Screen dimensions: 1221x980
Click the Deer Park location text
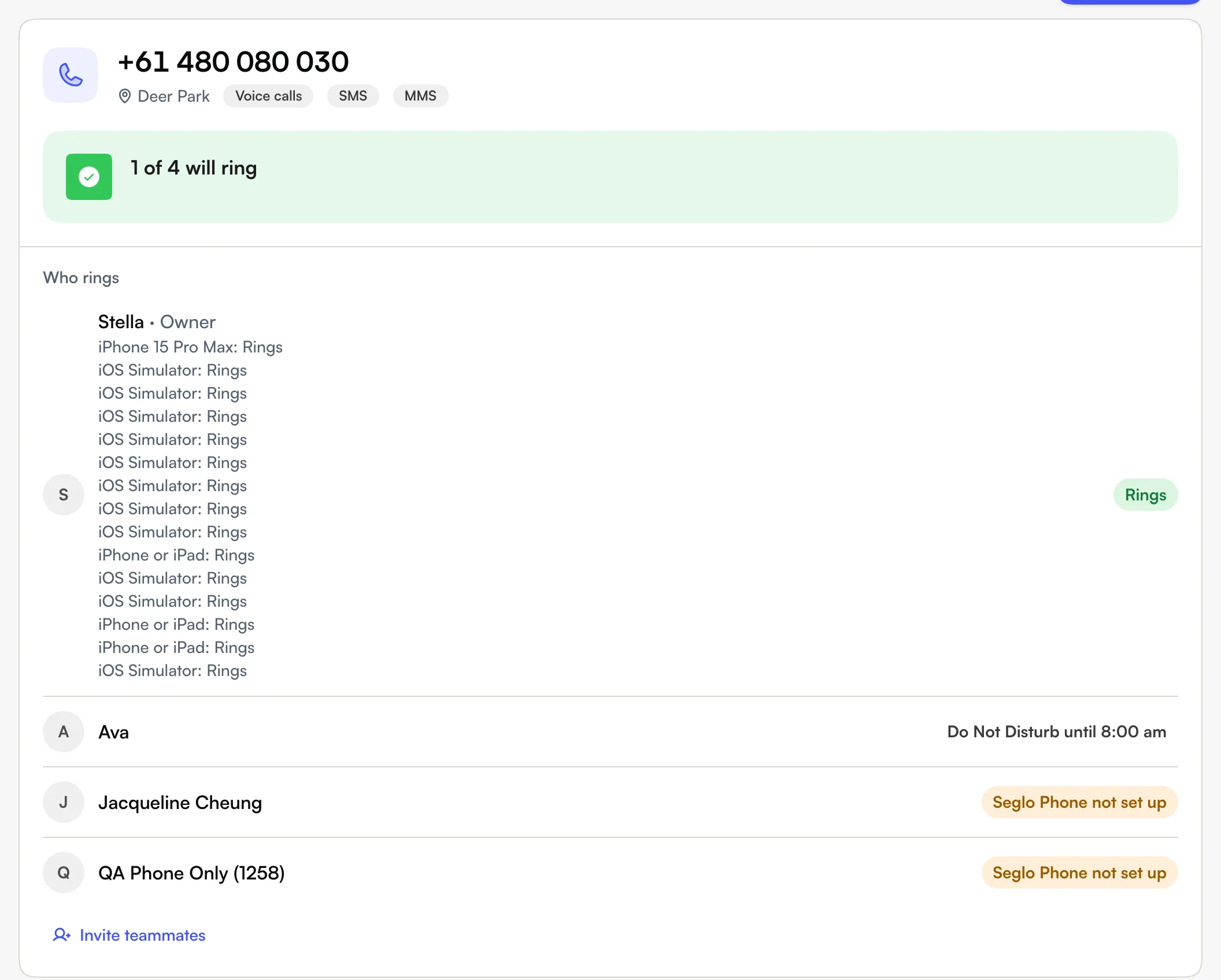[173, 96]
